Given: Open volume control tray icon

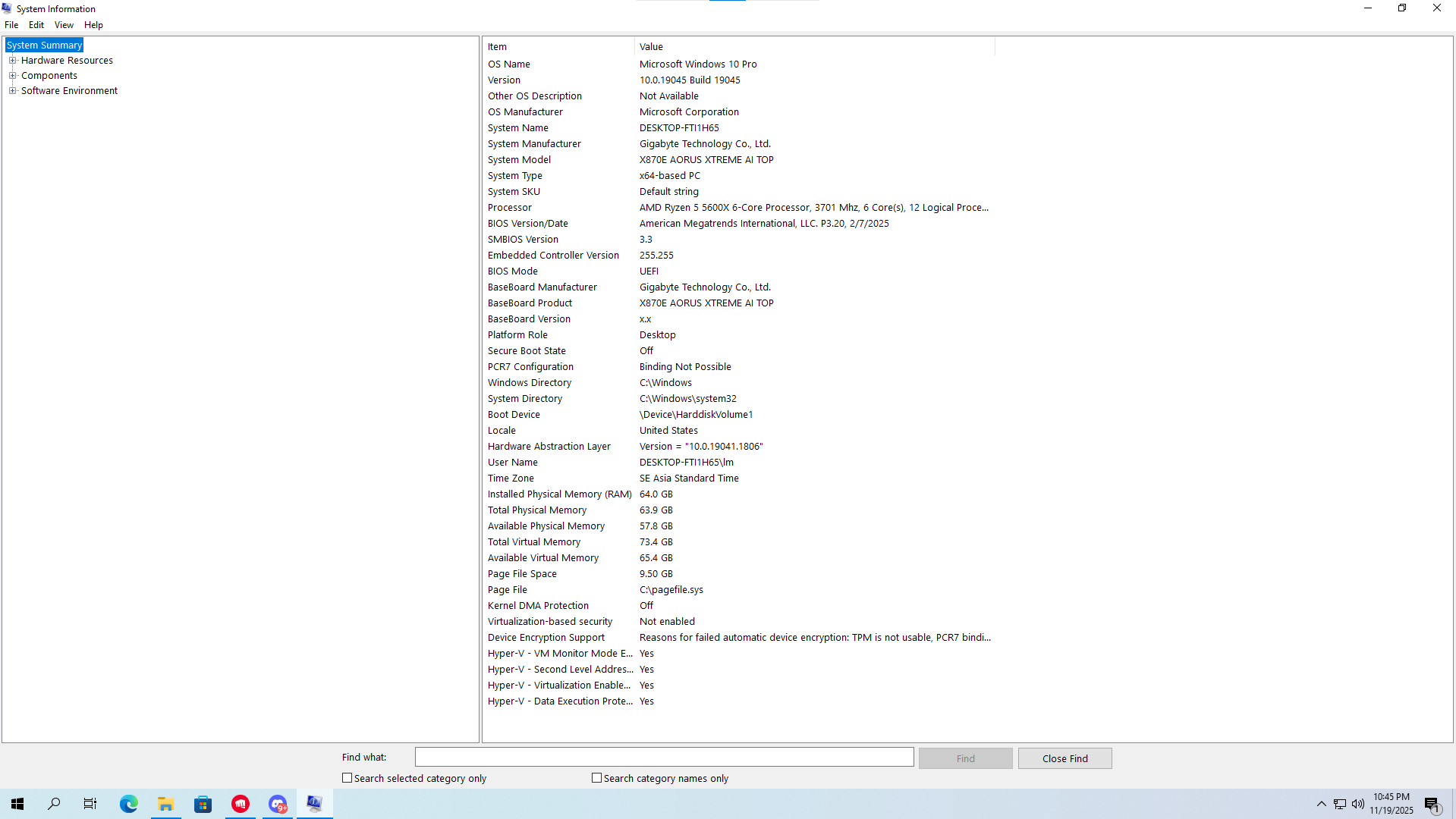Looking at the screenshot, I should [1358, 804].
